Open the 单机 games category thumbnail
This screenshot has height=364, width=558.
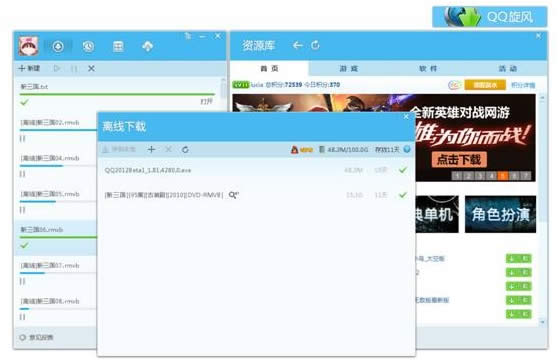[437, 214]
